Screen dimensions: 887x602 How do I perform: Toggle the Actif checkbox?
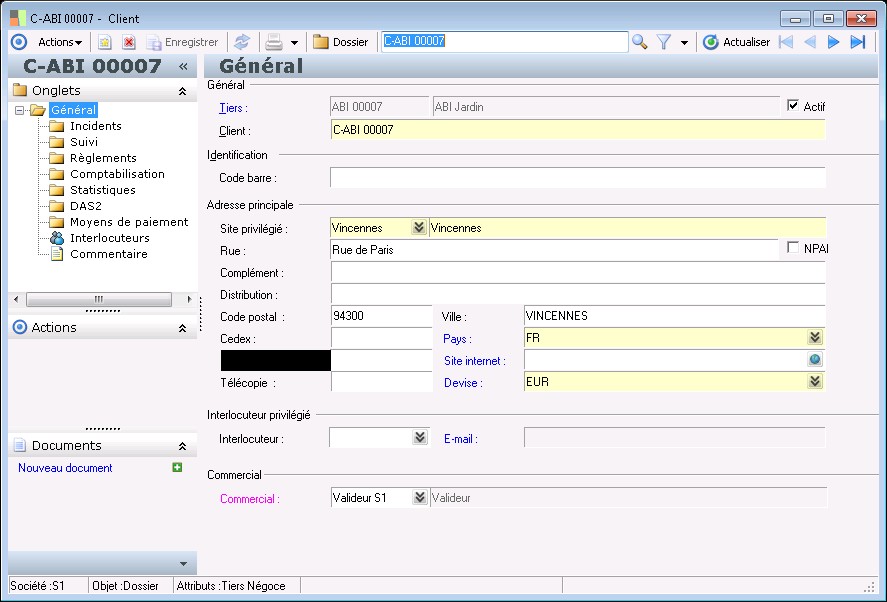point(794,106)
